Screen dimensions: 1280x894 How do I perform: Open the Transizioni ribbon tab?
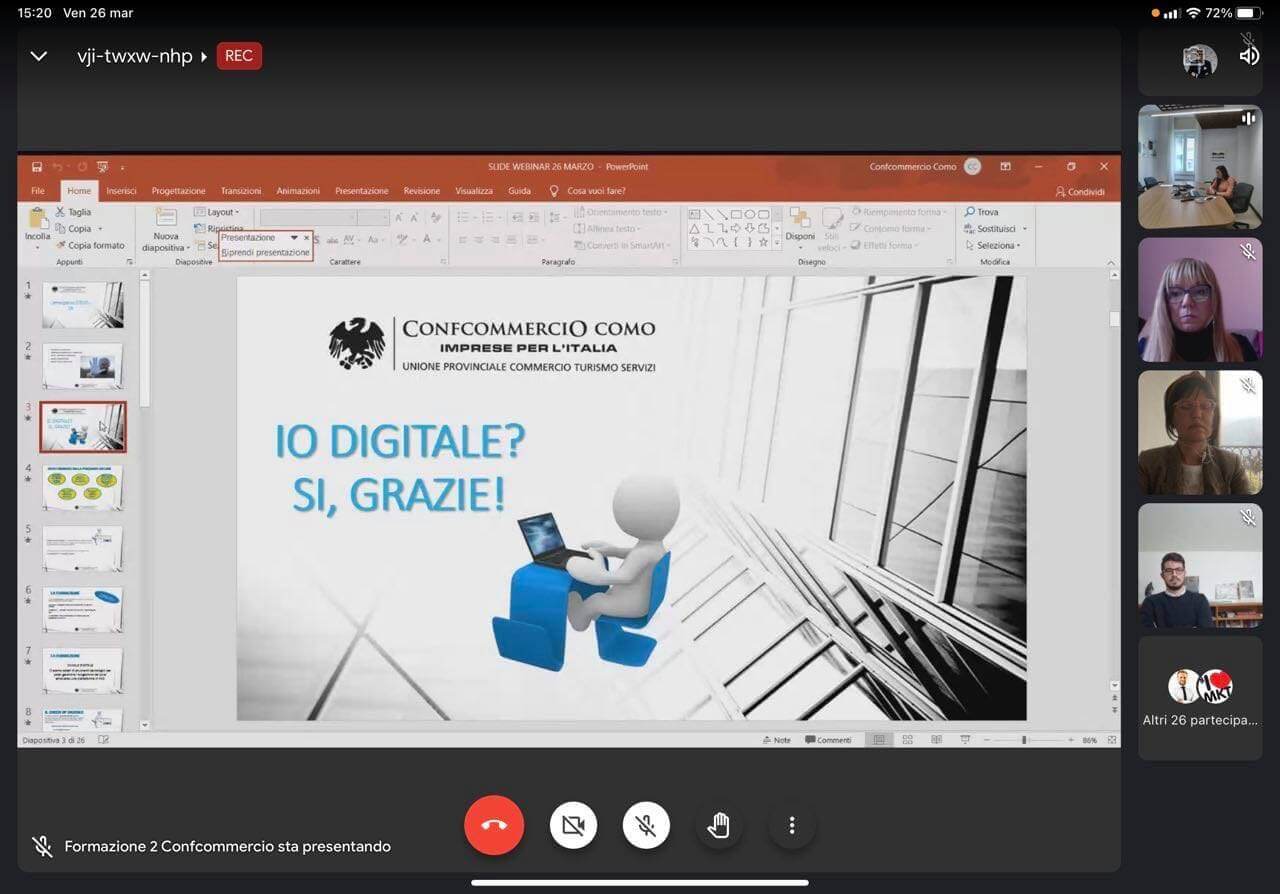tap(241, 191)
